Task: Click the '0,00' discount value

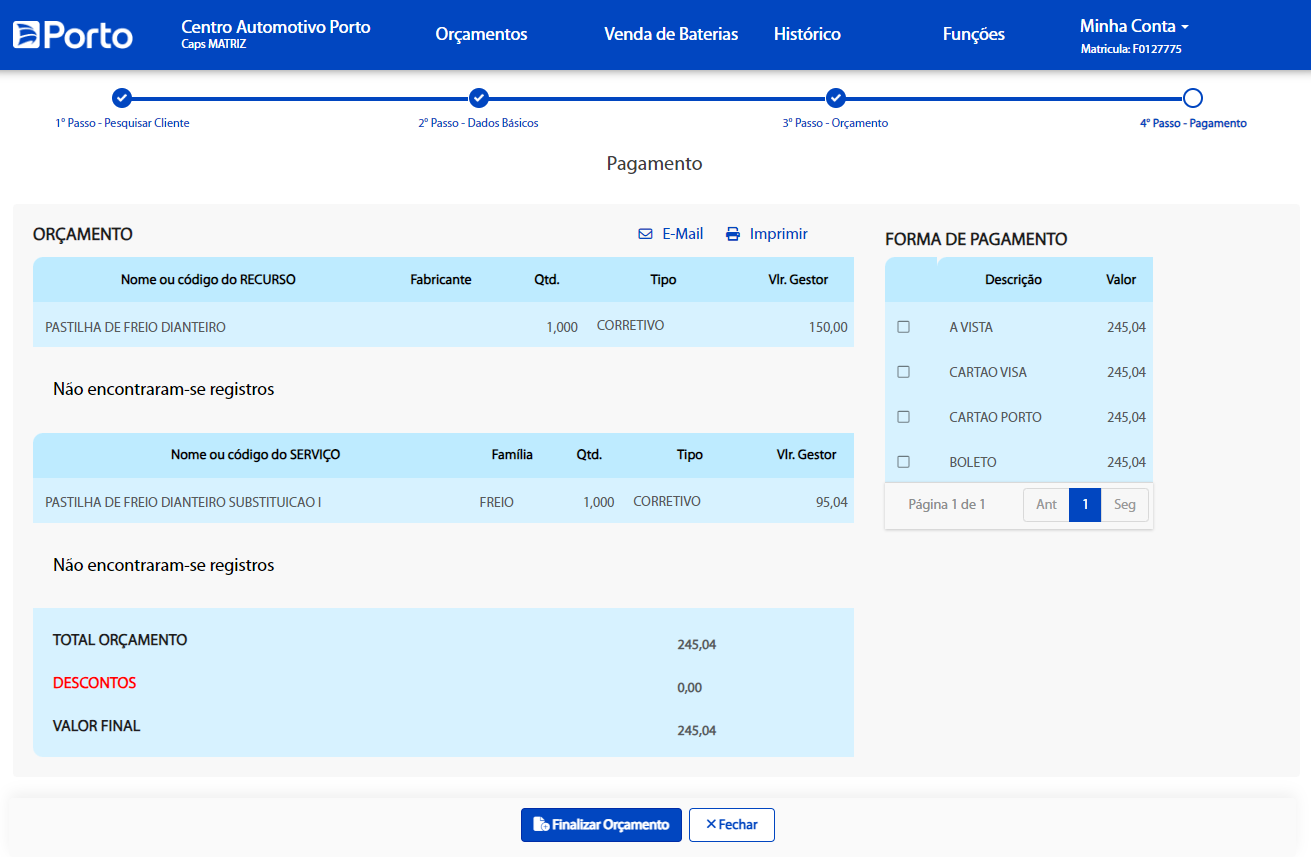Action: 689,688
